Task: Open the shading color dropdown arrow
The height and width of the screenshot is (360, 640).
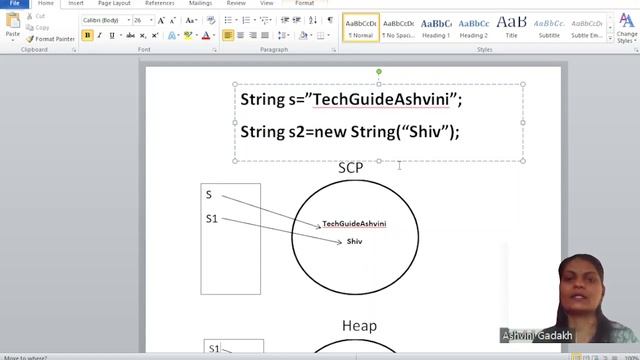Action: point(311,36)
